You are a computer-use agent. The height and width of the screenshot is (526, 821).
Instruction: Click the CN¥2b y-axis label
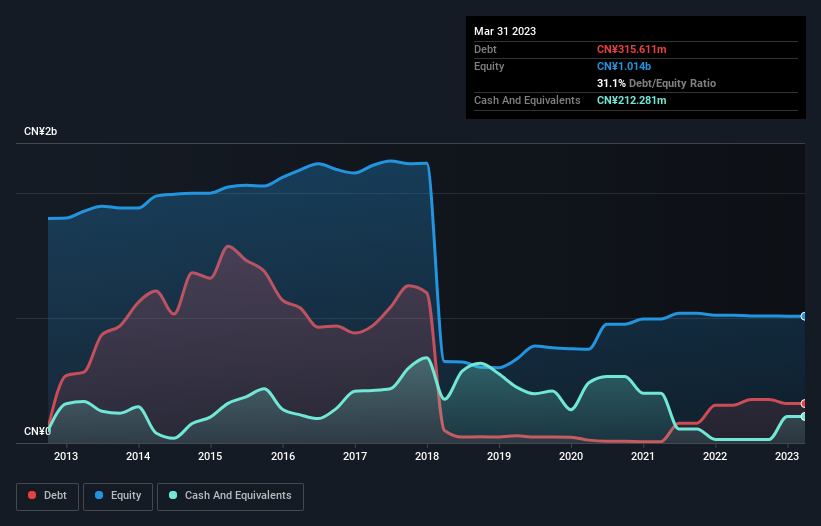(x=41, y=132)
